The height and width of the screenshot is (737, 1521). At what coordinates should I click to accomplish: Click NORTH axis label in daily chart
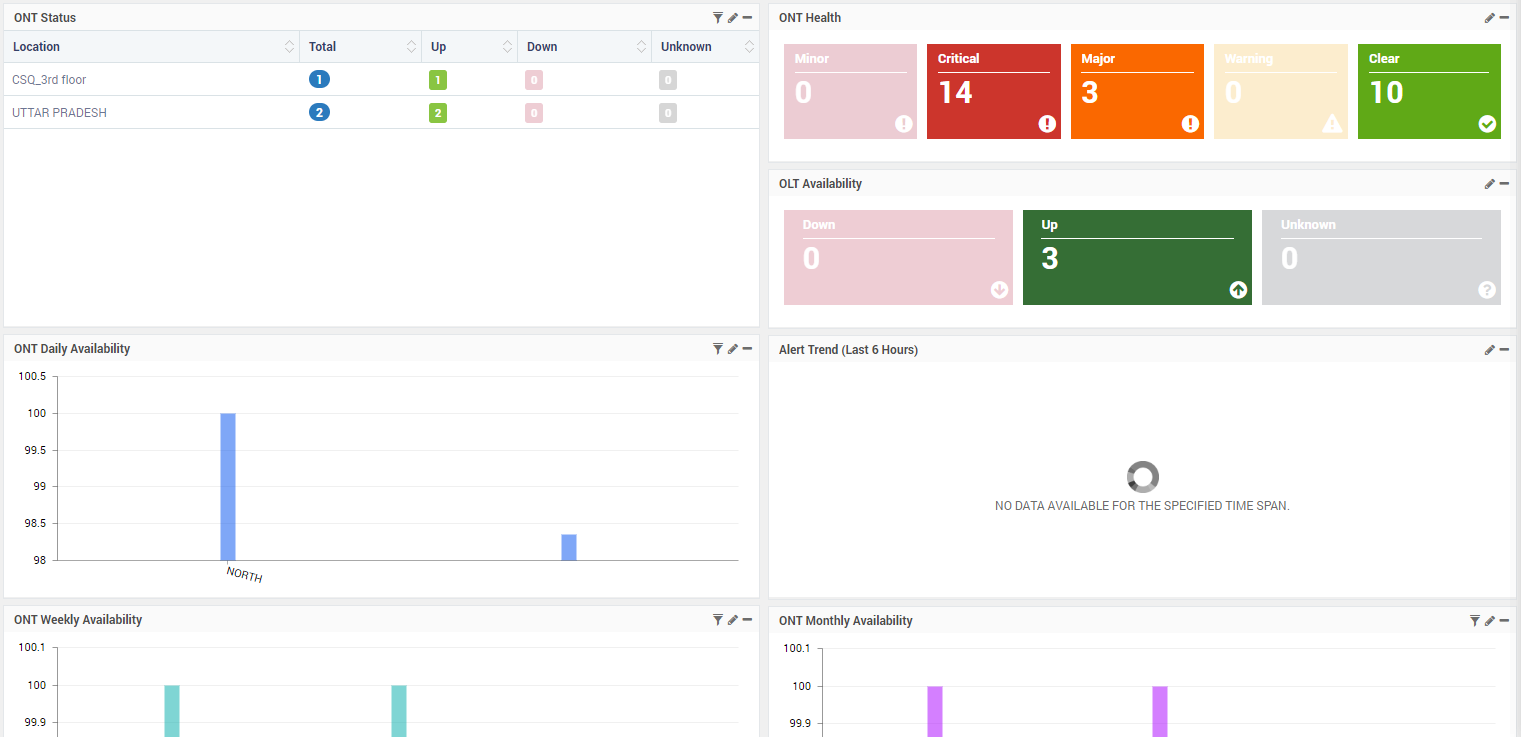(x=244, y=574)
